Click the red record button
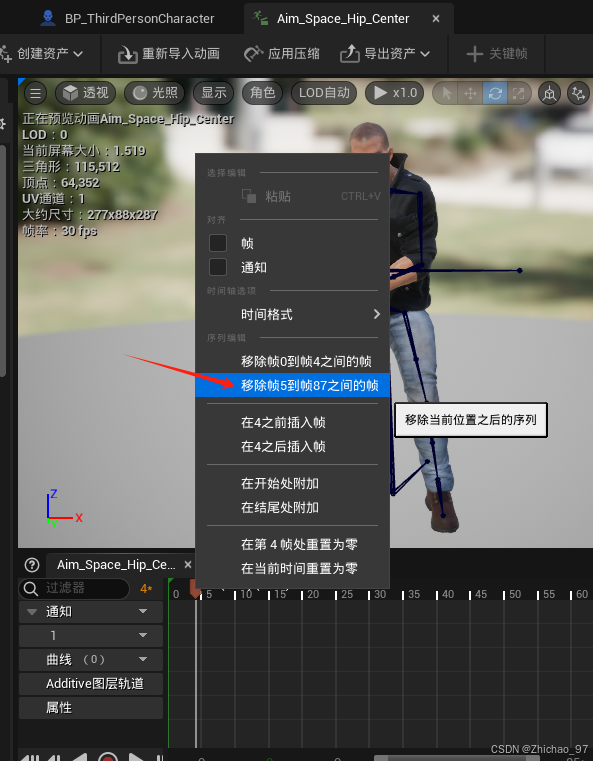The image size is (593, 761). coord(108,757)
